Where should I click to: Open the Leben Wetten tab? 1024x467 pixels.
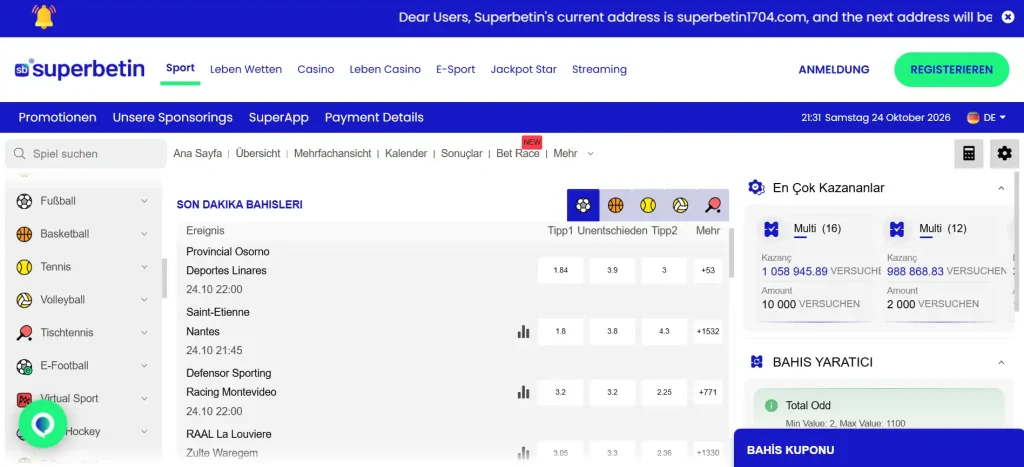[x=246, y=69]
